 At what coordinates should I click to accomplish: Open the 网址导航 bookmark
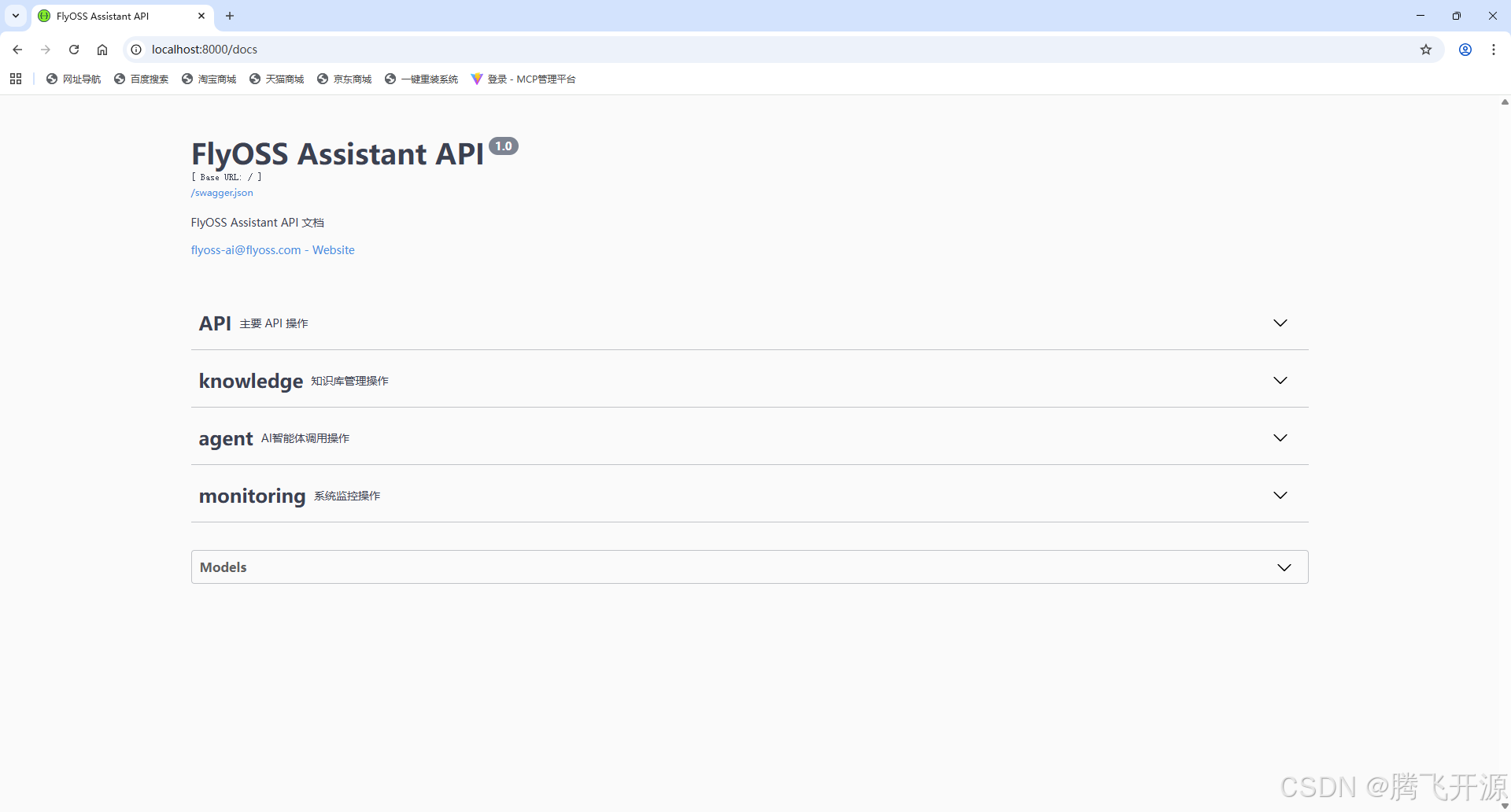tap(74, 79)
